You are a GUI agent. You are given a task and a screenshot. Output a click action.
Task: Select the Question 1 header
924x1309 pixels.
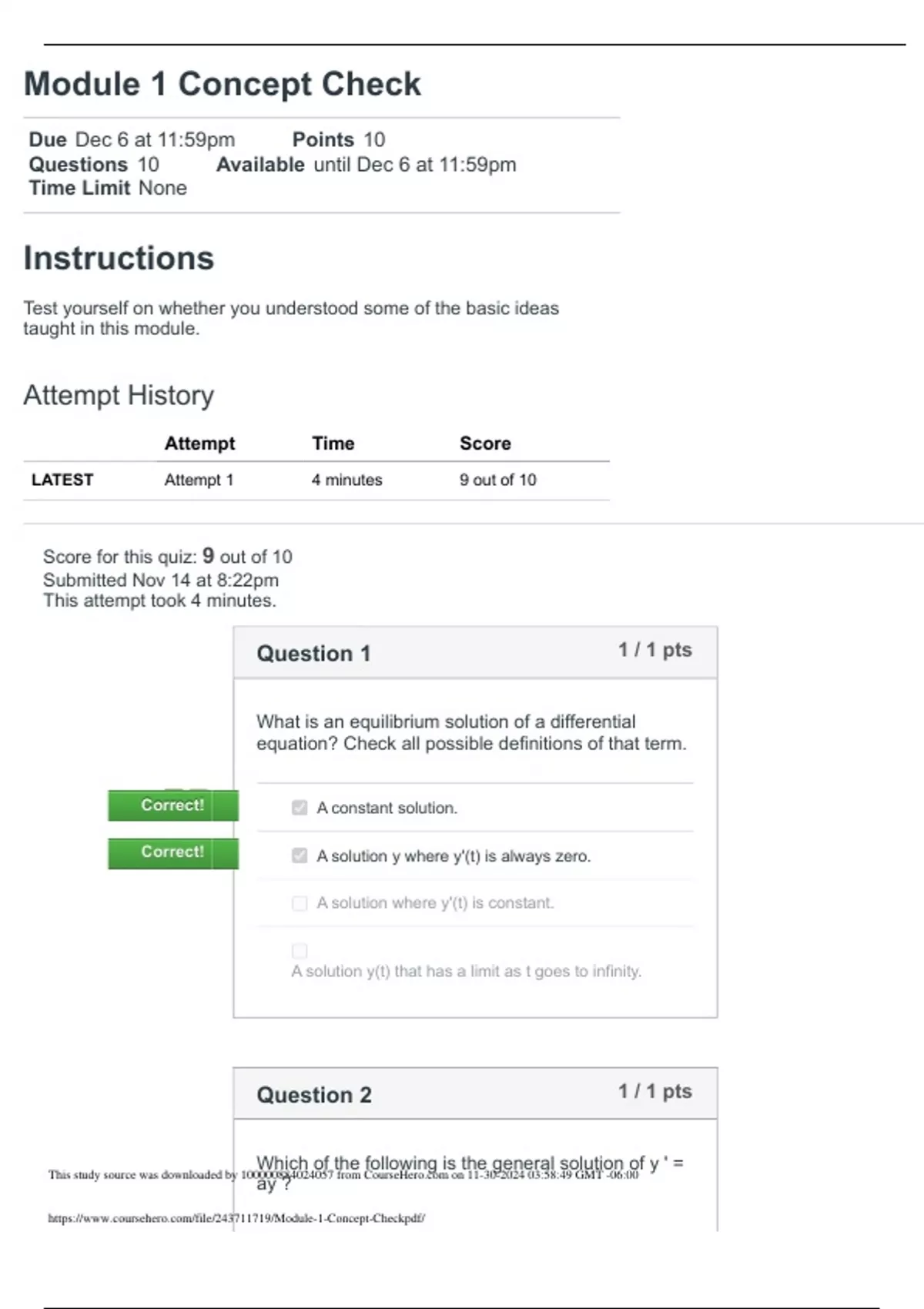coord(313,654)
